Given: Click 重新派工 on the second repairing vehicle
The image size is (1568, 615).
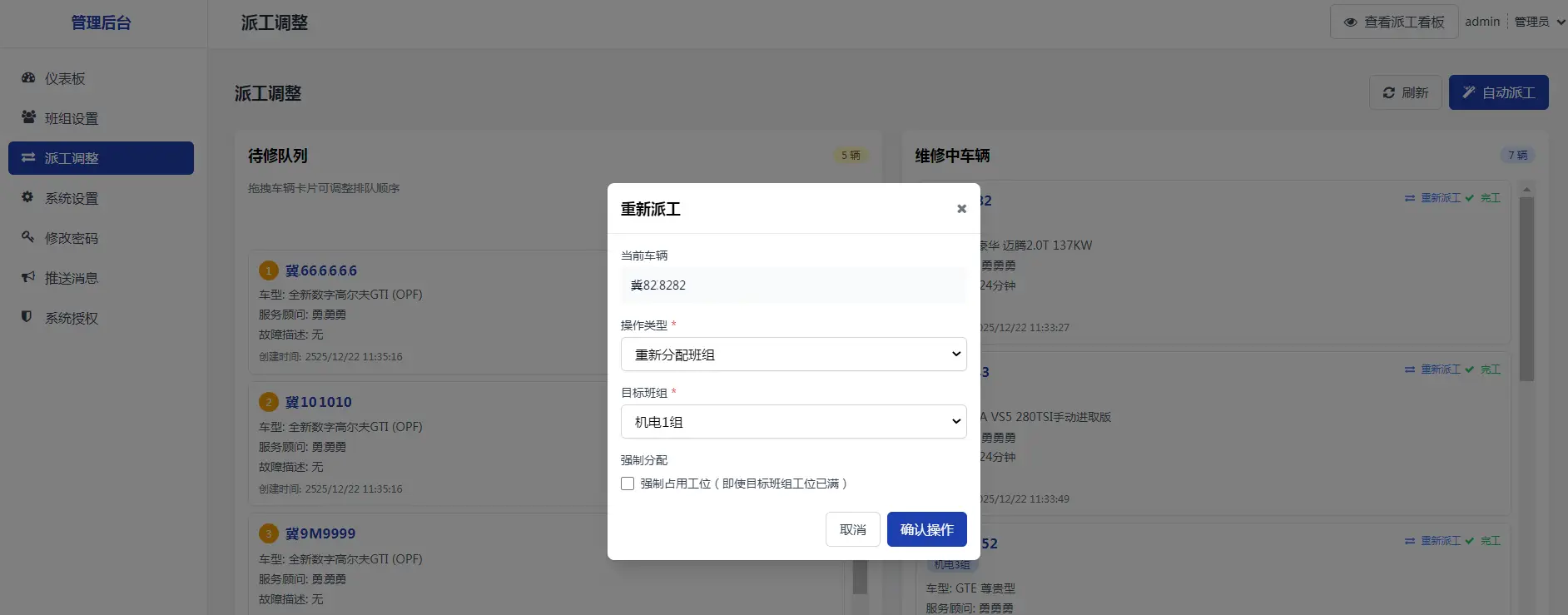Looking at the screenshot, I should point(1432,369).
